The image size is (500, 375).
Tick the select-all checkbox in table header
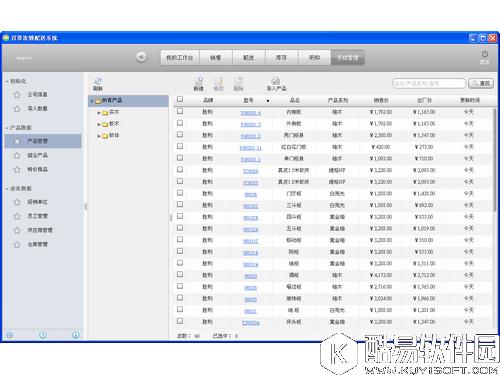(x=180, y=99)
